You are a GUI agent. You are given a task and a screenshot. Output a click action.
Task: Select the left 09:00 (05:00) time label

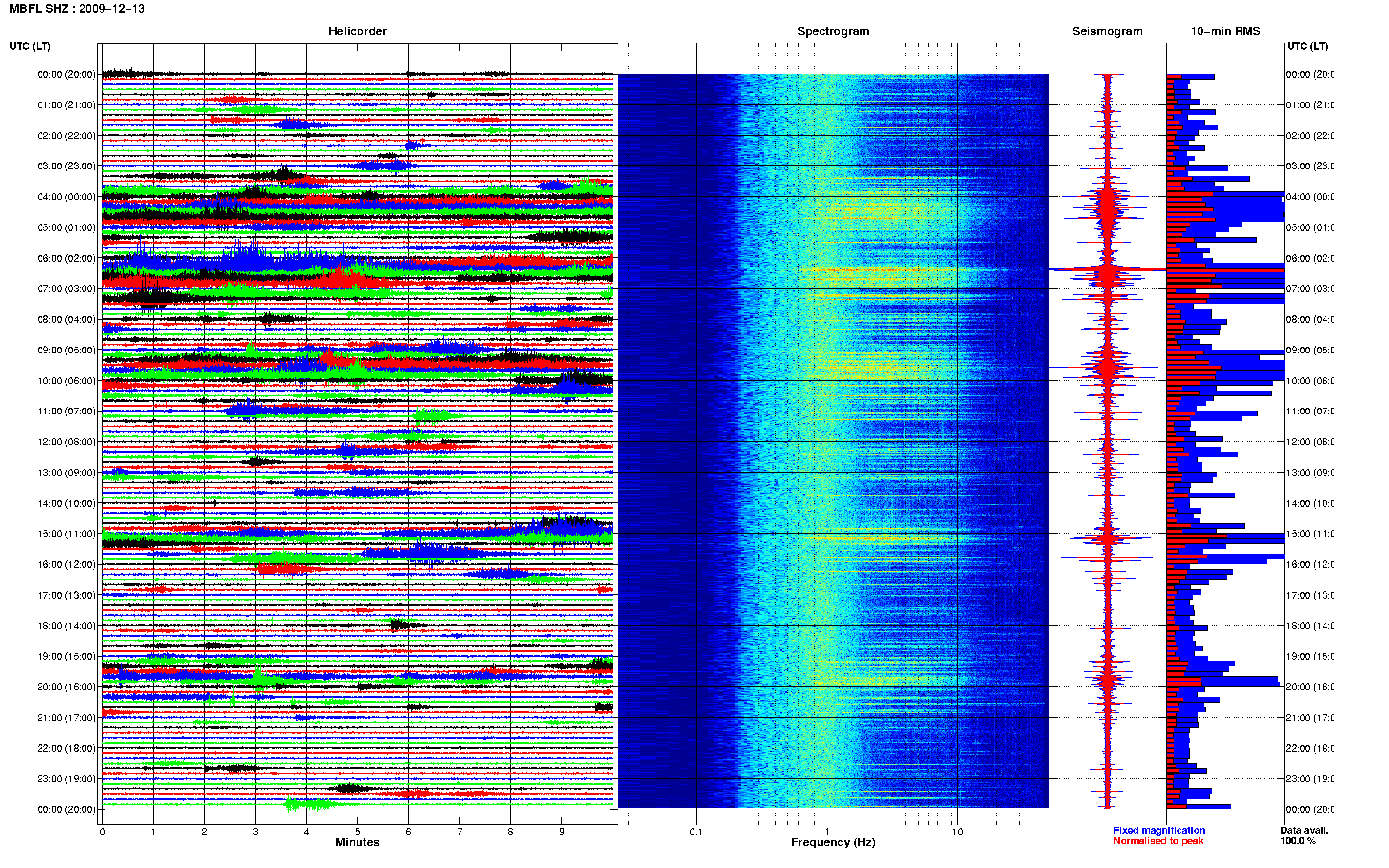(66, 350)
